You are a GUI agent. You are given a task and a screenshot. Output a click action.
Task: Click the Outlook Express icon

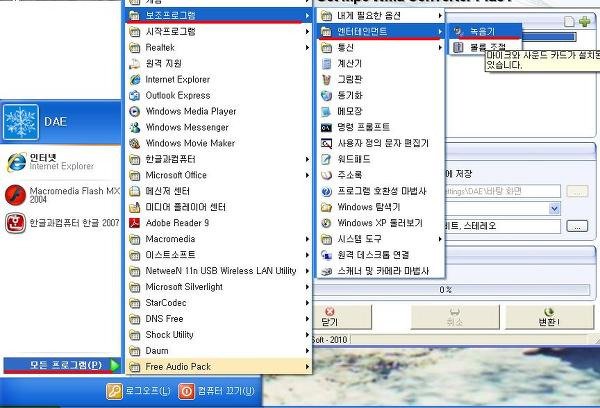coord(135,95)
